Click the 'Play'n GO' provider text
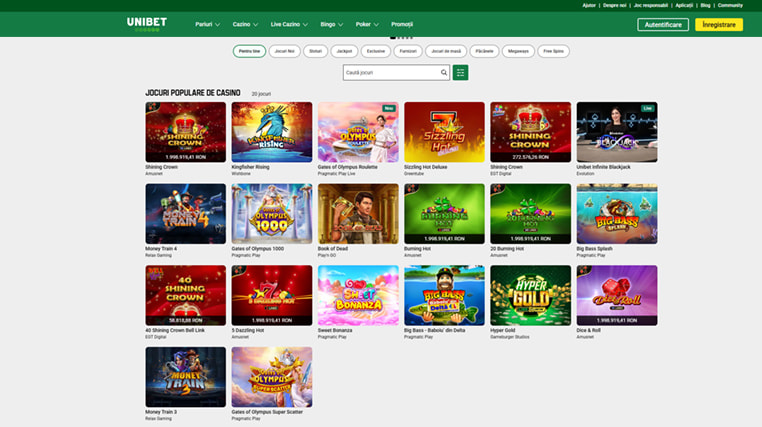Viewport: 762px width, 427px height. coord(327,255)
